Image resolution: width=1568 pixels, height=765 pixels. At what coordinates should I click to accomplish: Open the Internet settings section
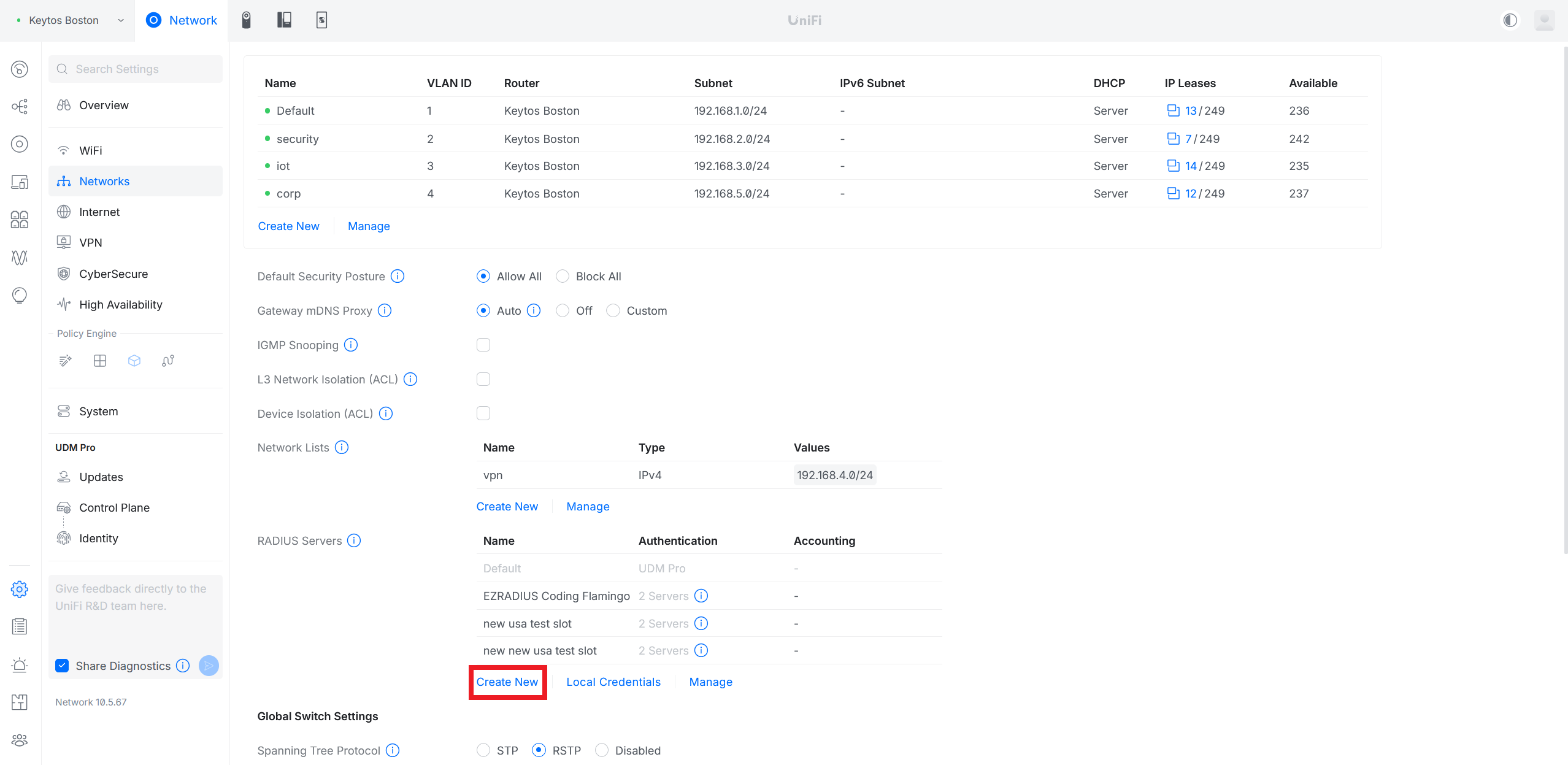click(136, 212)
